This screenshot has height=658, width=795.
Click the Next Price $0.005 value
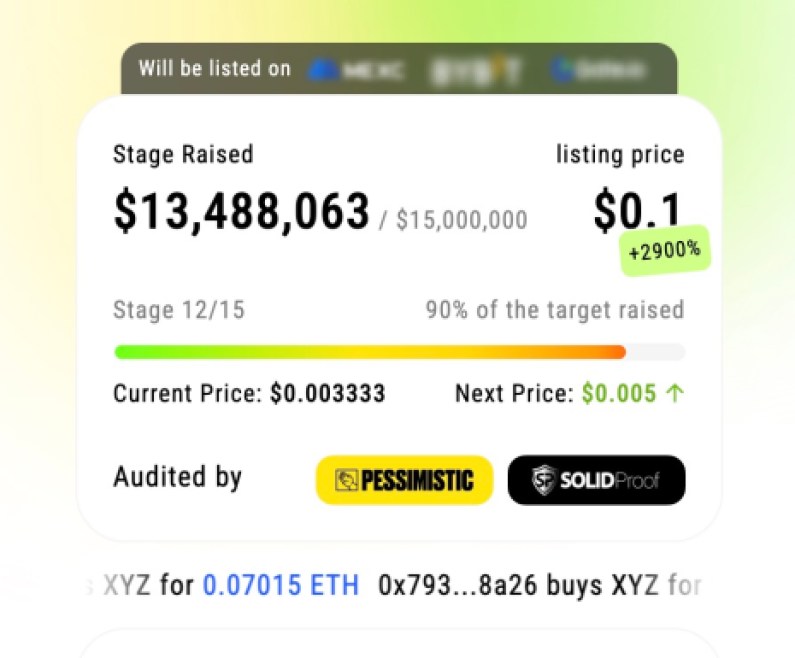pyautogui.click(x=619, y=394)
